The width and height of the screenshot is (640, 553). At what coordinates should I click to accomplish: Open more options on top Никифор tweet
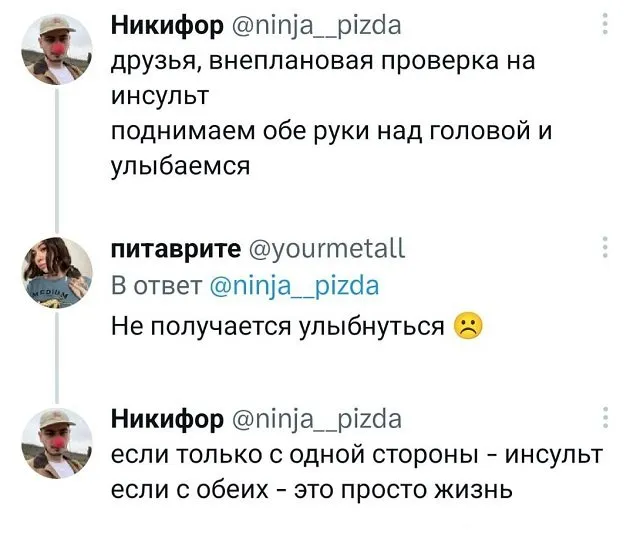tap(602, 24)
